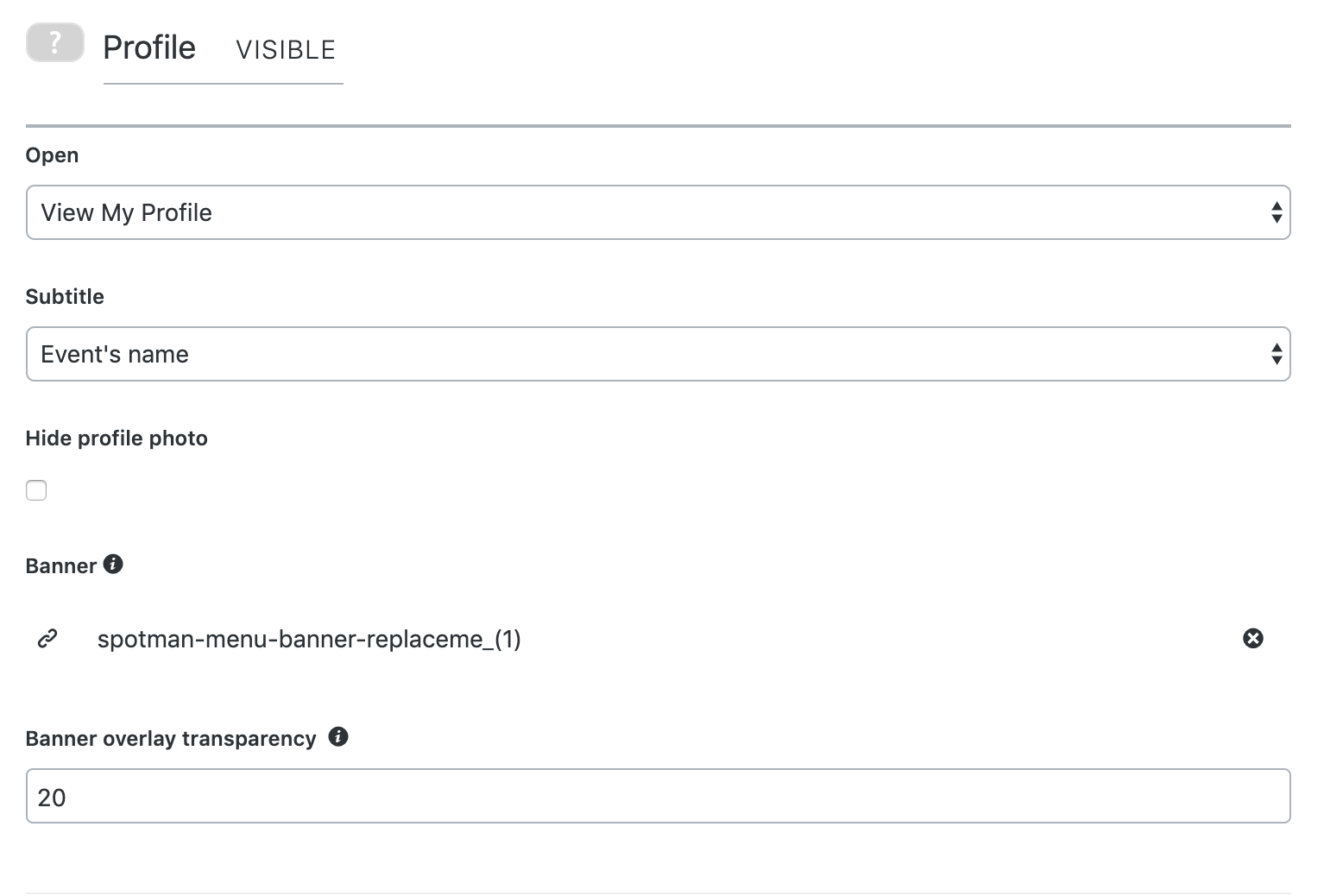This screenshot has height=896, width=1324.
Task: Open the spotman-menu-banner-replaceme_(1) file link
Action: pyautogui.click(x=309, y=639)
